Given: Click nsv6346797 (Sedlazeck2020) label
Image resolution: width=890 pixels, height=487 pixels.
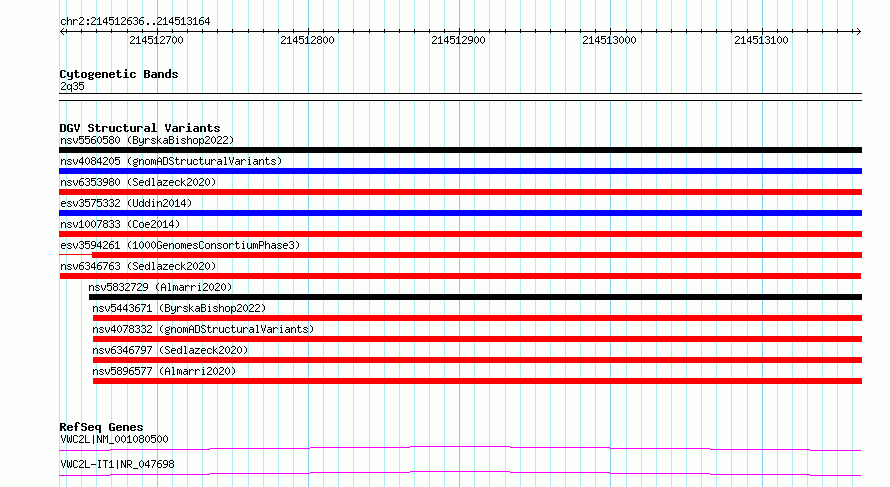Looking at the screenshot, I should point(170,350).
